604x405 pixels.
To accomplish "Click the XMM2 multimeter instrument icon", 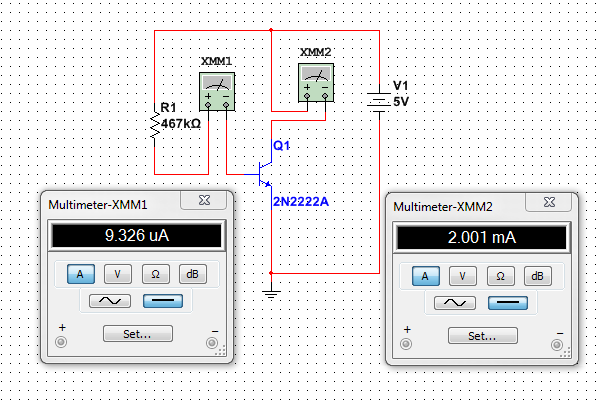I will tap(316, 80).
